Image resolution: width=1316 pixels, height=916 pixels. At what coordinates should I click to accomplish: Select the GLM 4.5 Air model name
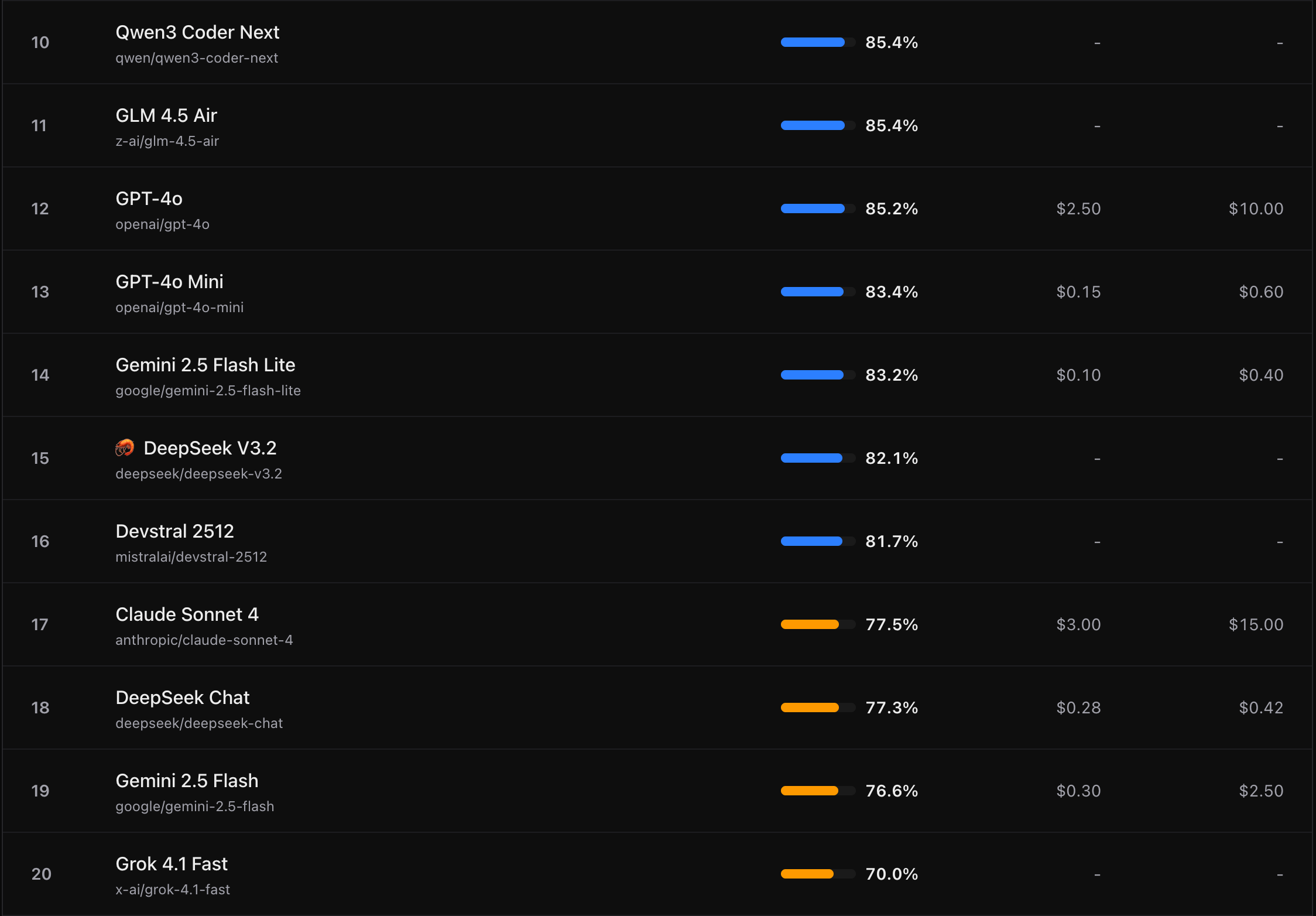(166, 116)
